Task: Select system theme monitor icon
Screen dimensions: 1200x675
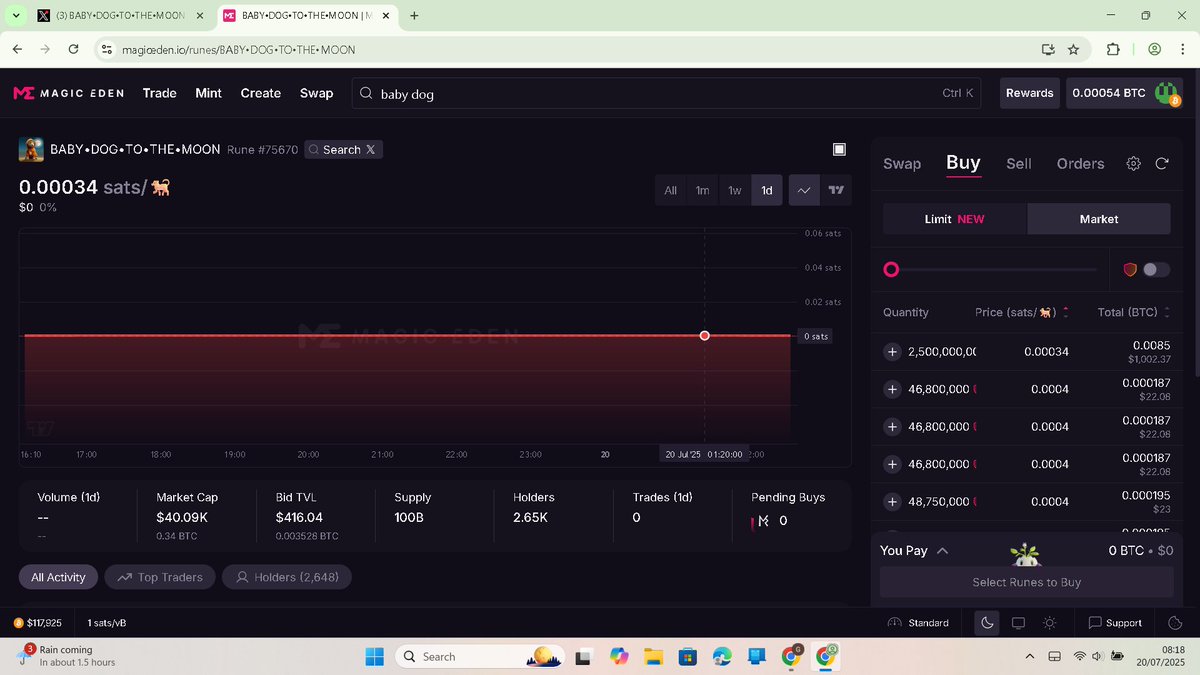Action: click(x=1018, y=623)
